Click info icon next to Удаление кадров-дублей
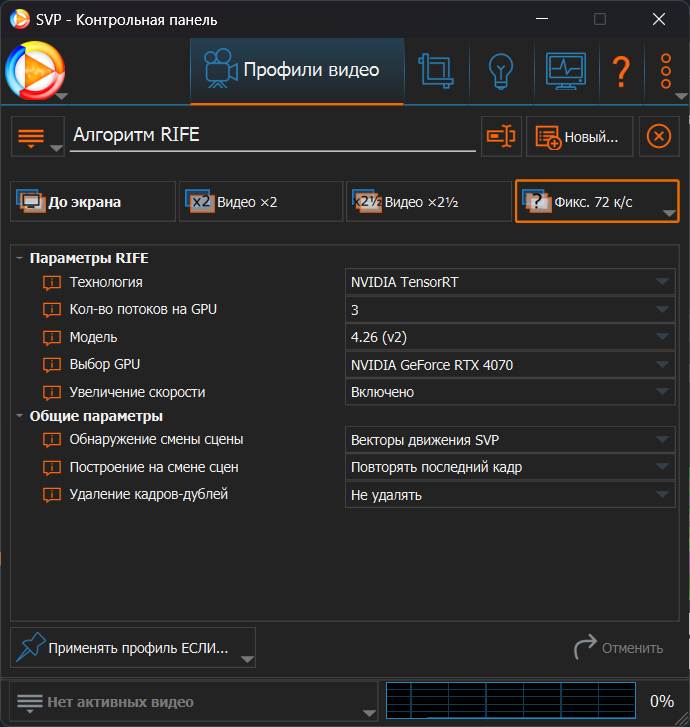Screen dimensions: 690x727 (52, 495)
